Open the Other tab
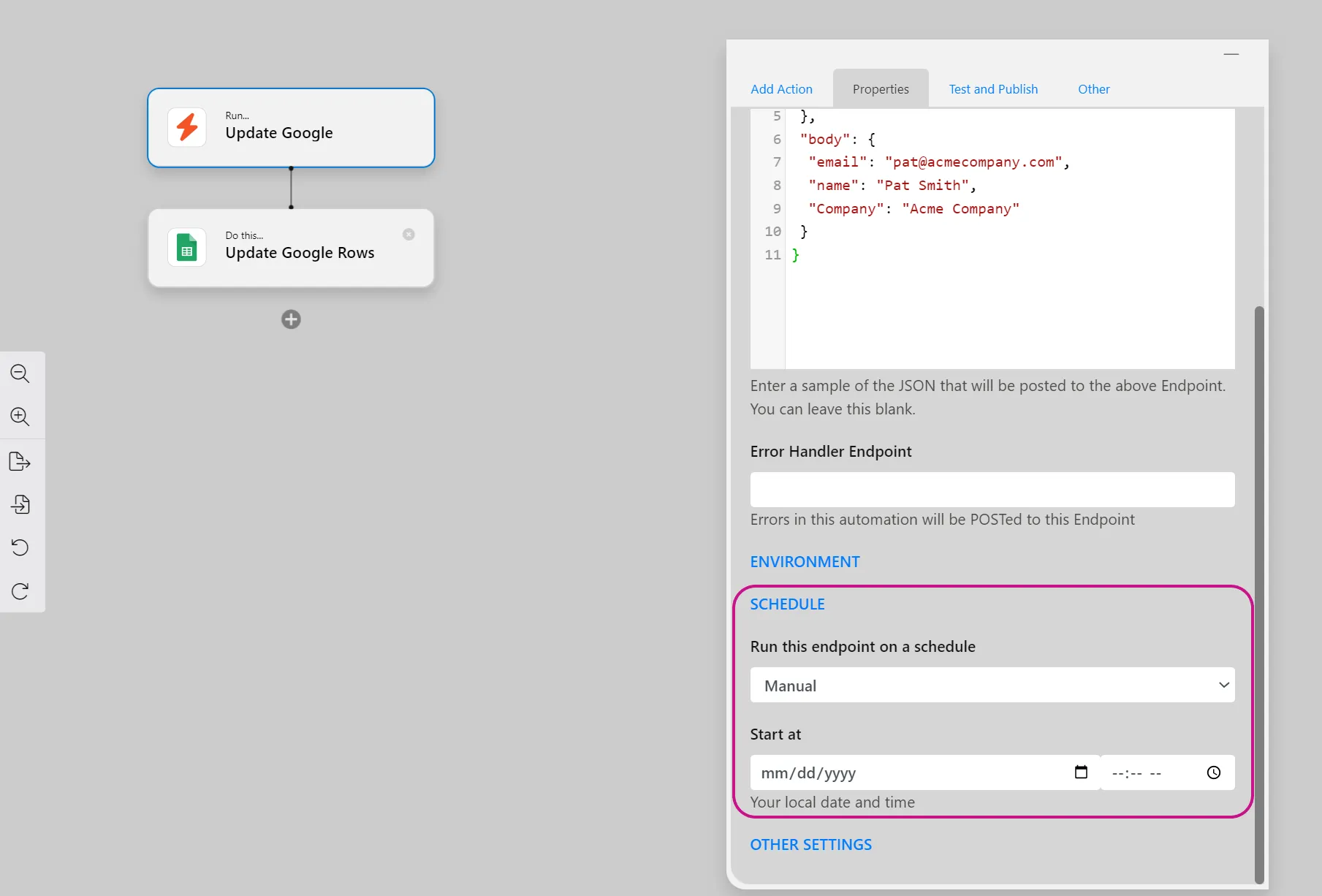Image resolution: width=1322 pixels, height=896 pixels. pyautogui.click(x=1093, y=89)
